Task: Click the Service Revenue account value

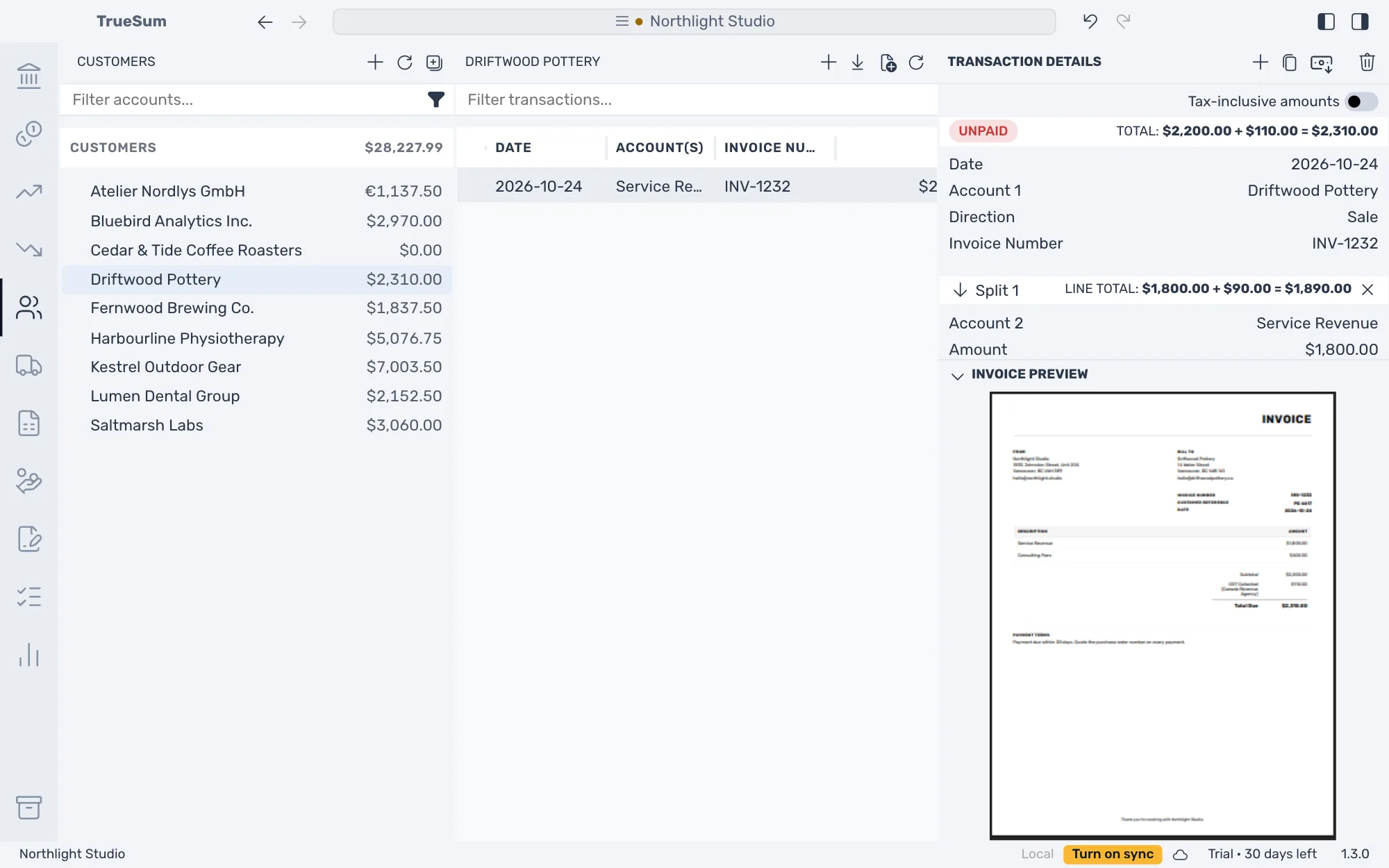Action: pos(1317,323)
